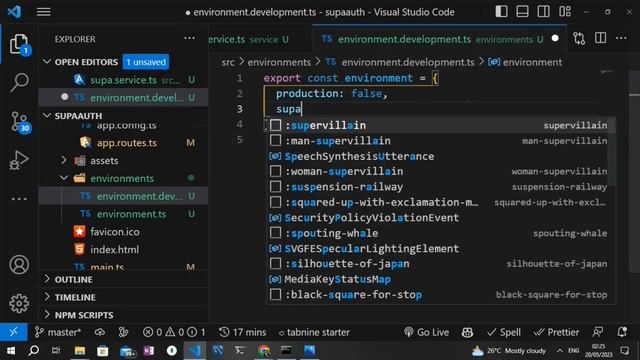Click environments breadcrumb segment
This screenshot has width=640, height=360.
coord(279,62)
